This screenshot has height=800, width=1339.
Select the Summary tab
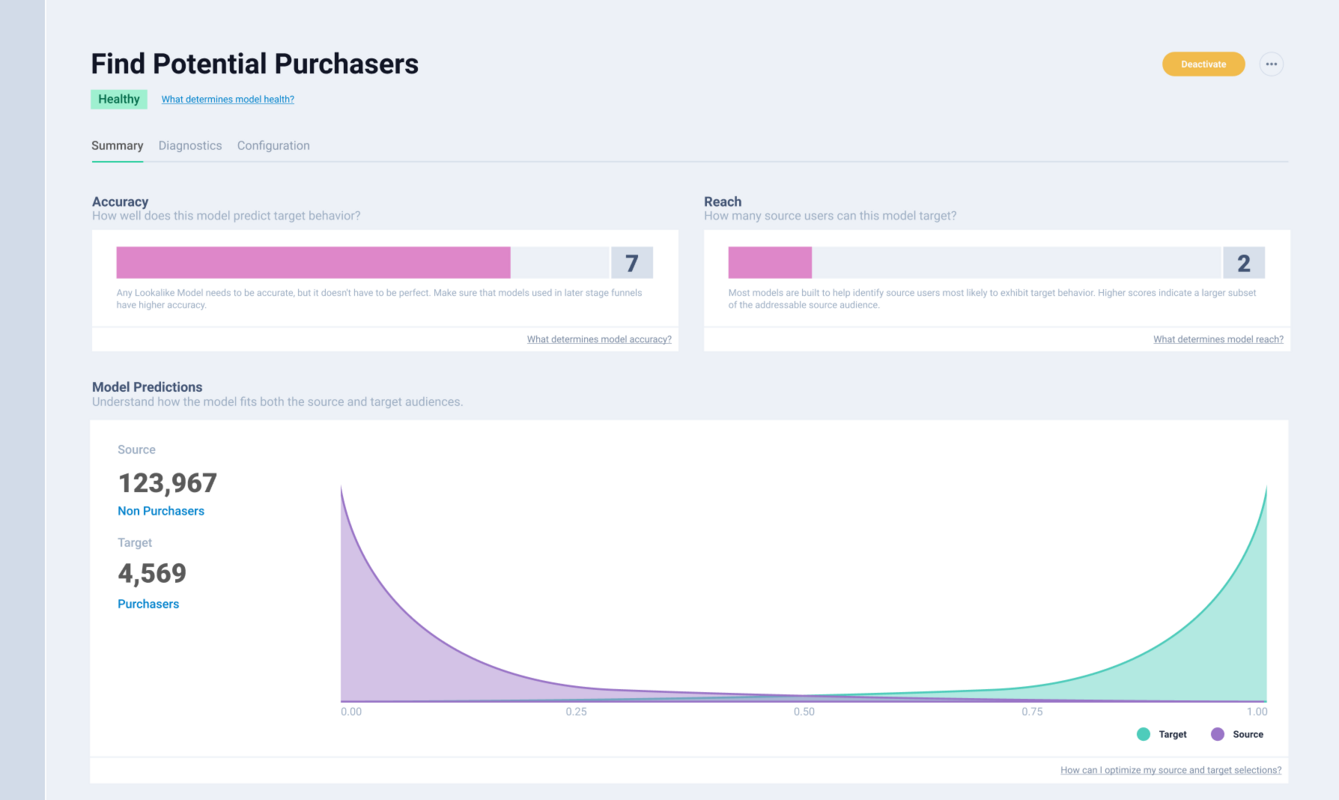pyautogui.click(x=116, y=145)
